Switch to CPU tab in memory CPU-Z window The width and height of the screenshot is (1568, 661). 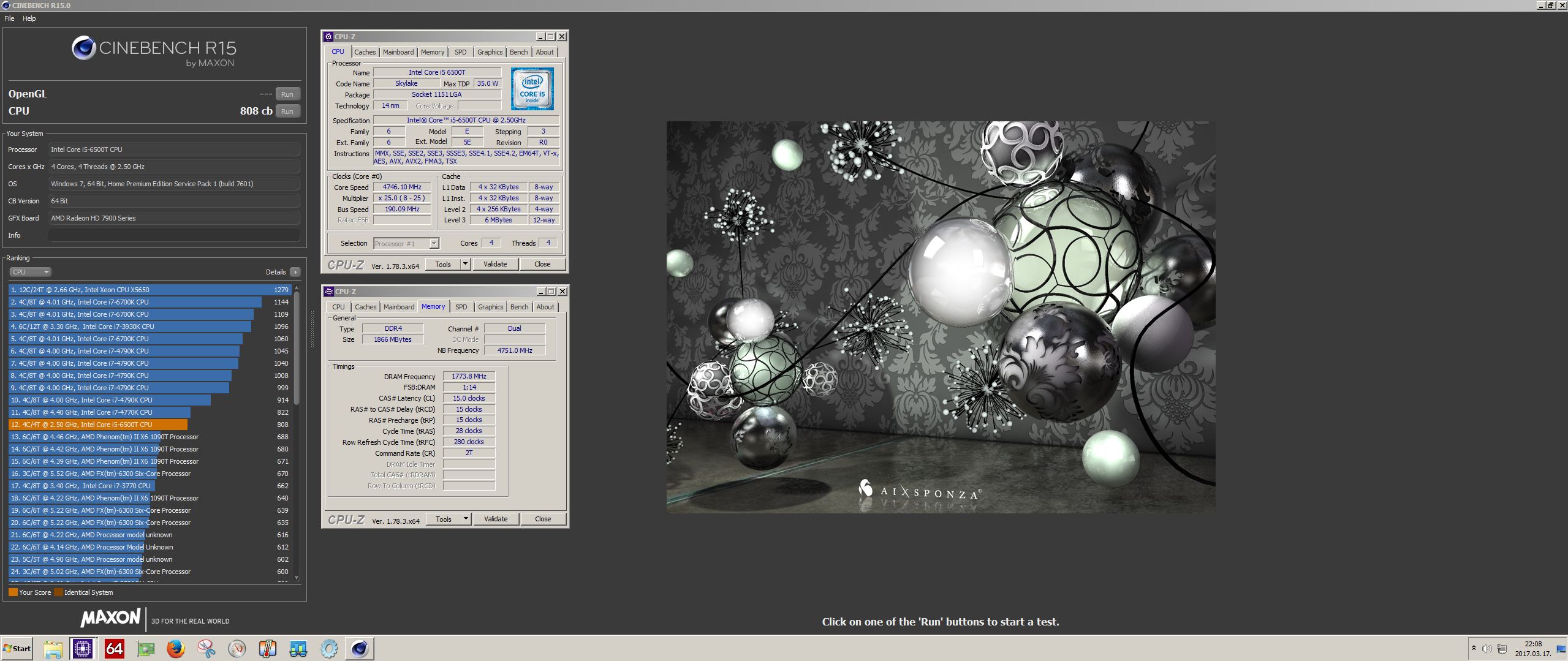338,307
